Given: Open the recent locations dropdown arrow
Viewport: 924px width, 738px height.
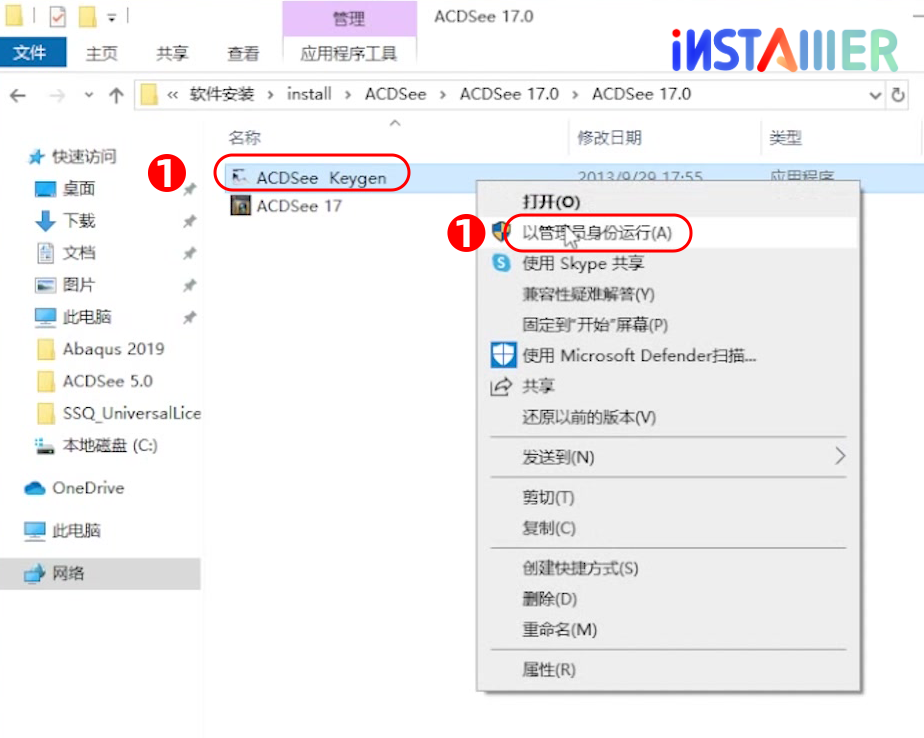Looking at the screenshot, I should pyautogui.click(x=88, y=95).
